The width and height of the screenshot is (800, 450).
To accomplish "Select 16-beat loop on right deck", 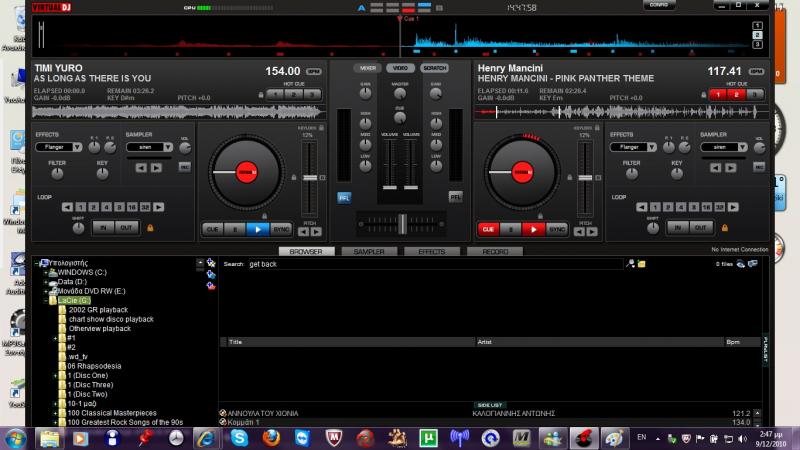I will pos(707,207).
